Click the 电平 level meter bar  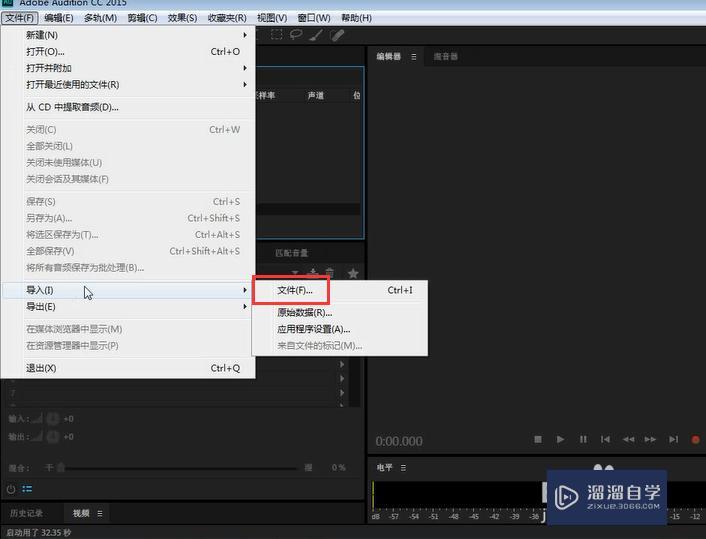(457, 495)
